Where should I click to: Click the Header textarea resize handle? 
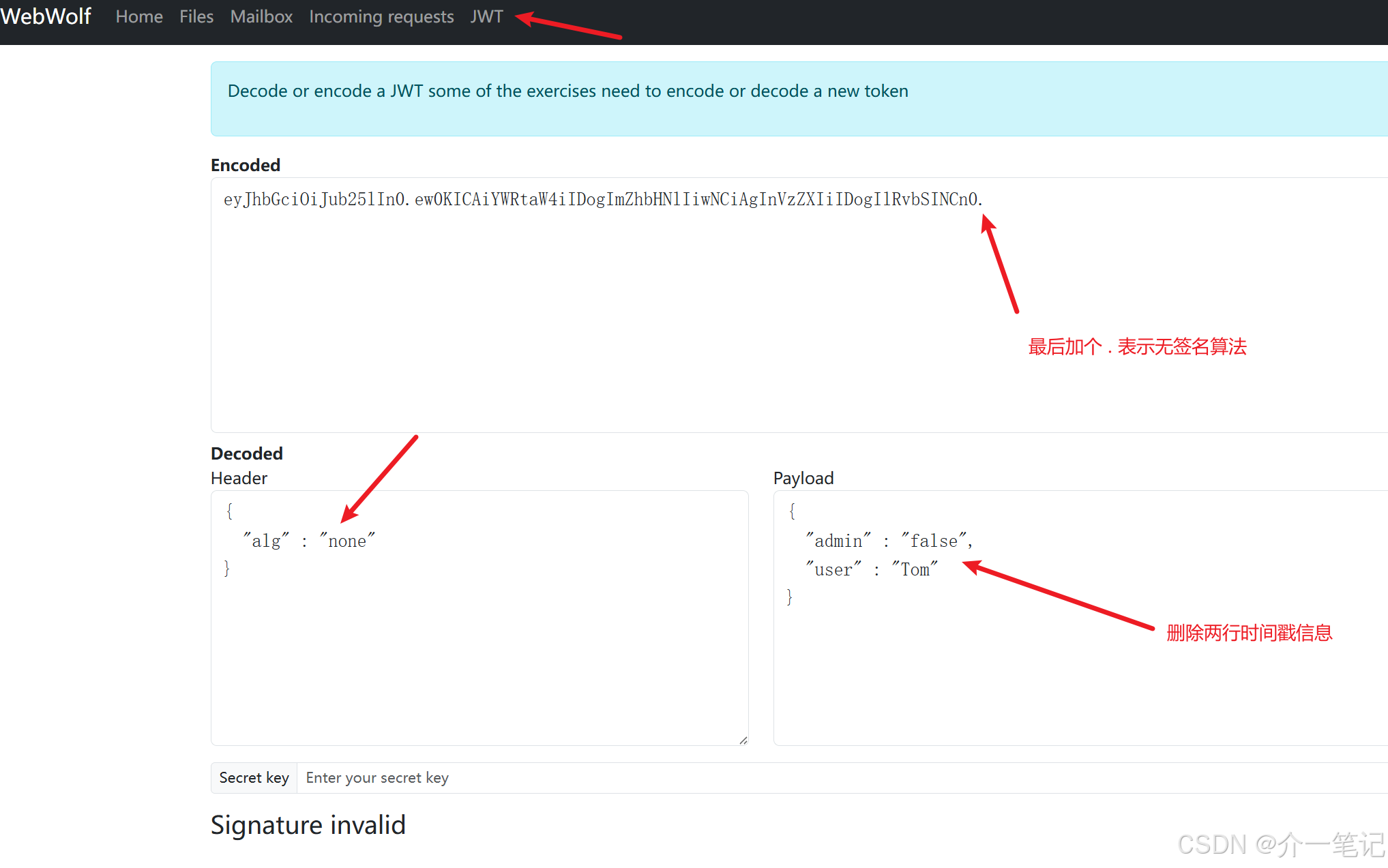(x=743, y=740)
